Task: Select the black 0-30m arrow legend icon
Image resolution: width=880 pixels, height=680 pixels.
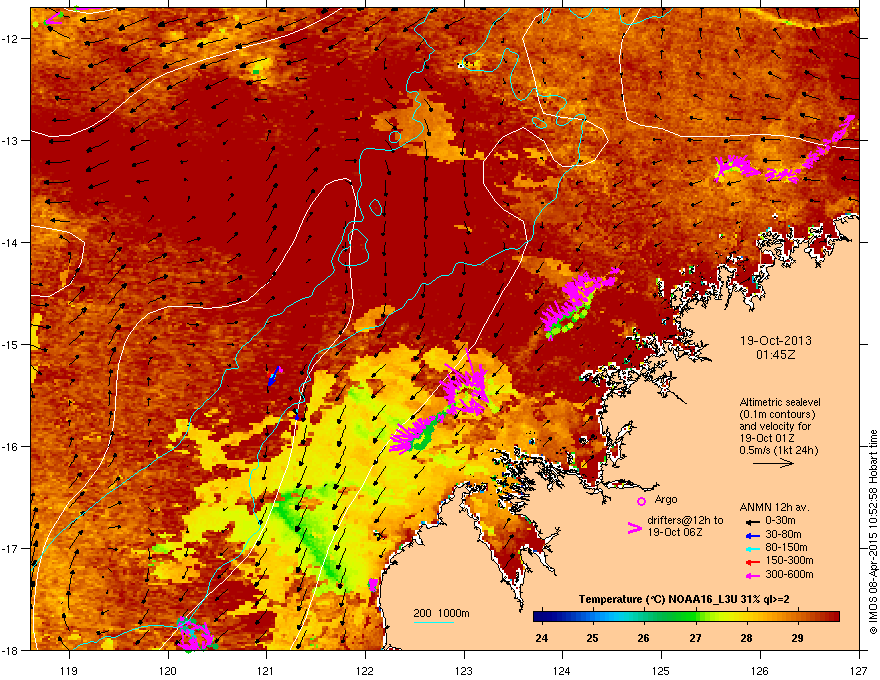Action: click(x=752, y=521)
